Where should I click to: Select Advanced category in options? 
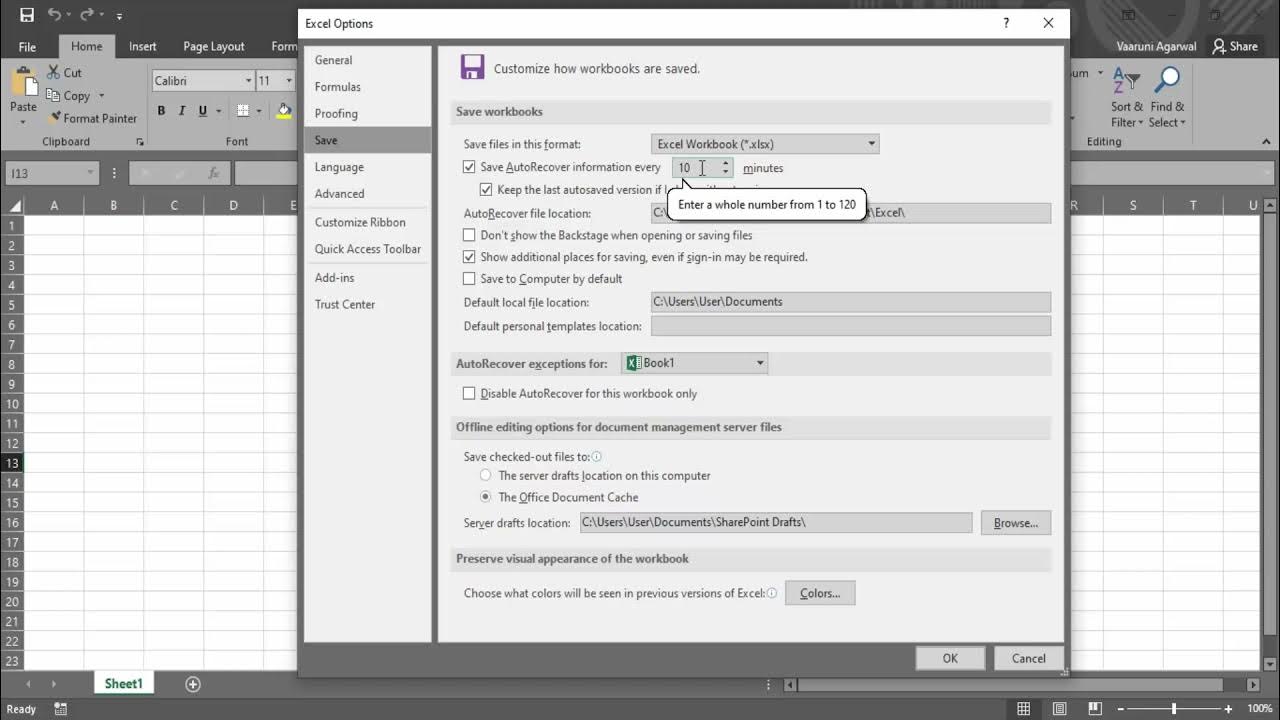(x=368, y=194)
